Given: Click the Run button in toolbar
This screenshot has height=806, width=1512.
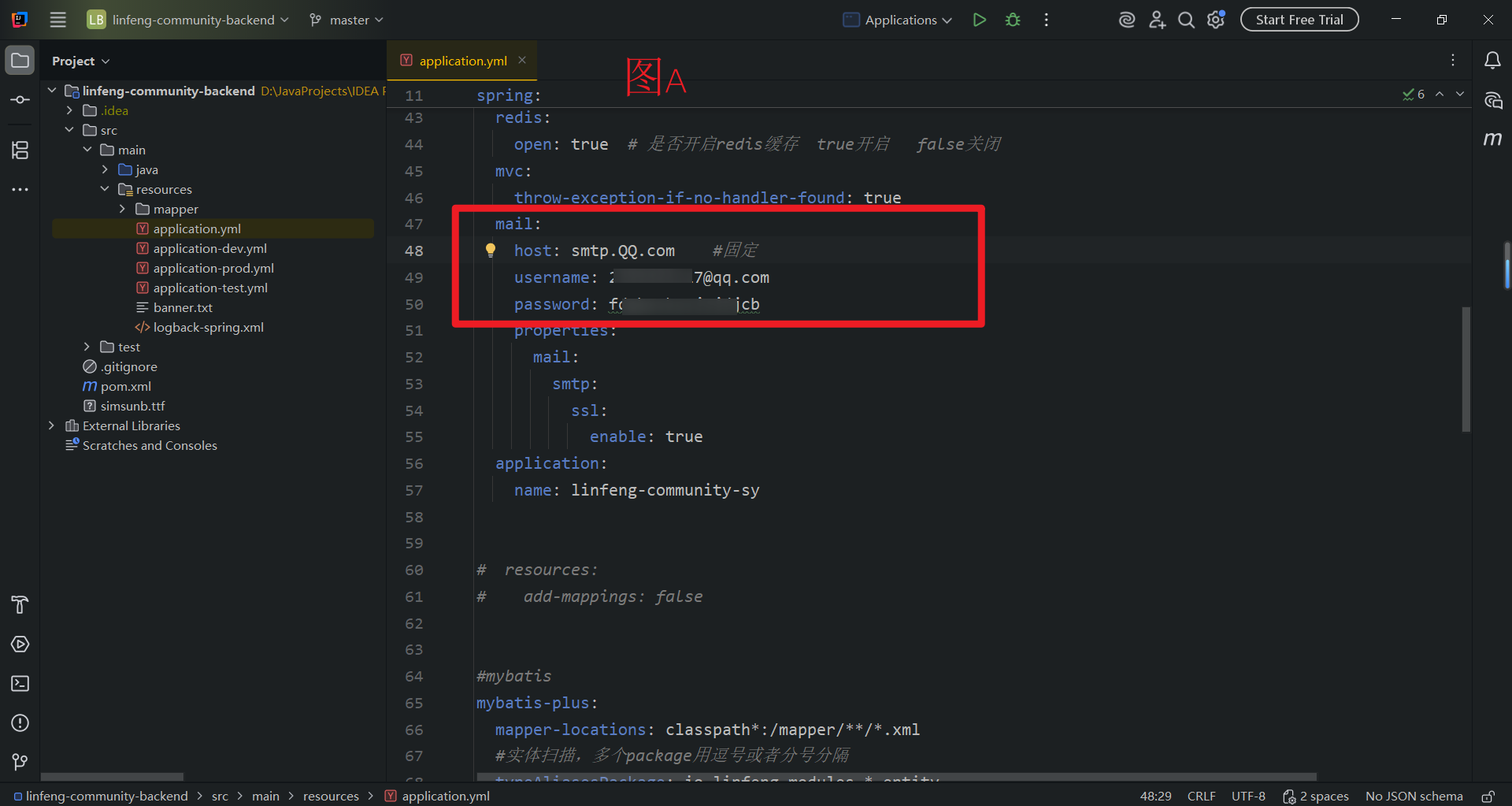Looking at the screenshot, I should tap(979, 20).
